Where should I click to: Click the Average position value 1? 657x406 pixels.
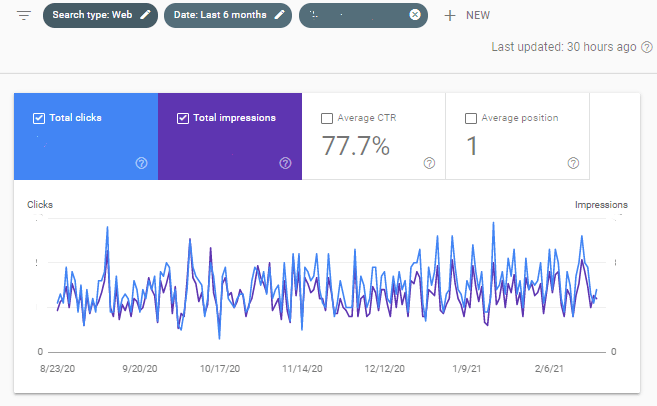tap(472, 146)
